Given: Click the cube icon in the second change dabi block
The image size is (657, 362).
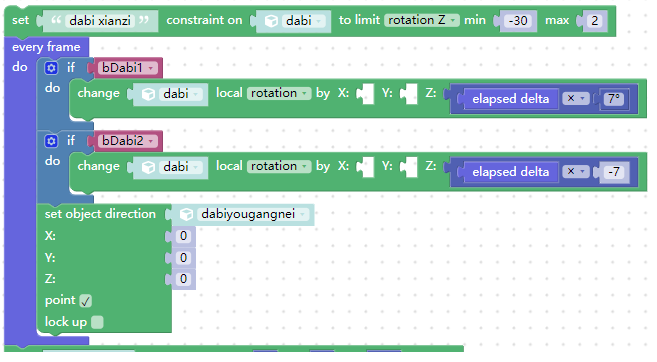Looking at the screenshot, I should tap(148, 167).
